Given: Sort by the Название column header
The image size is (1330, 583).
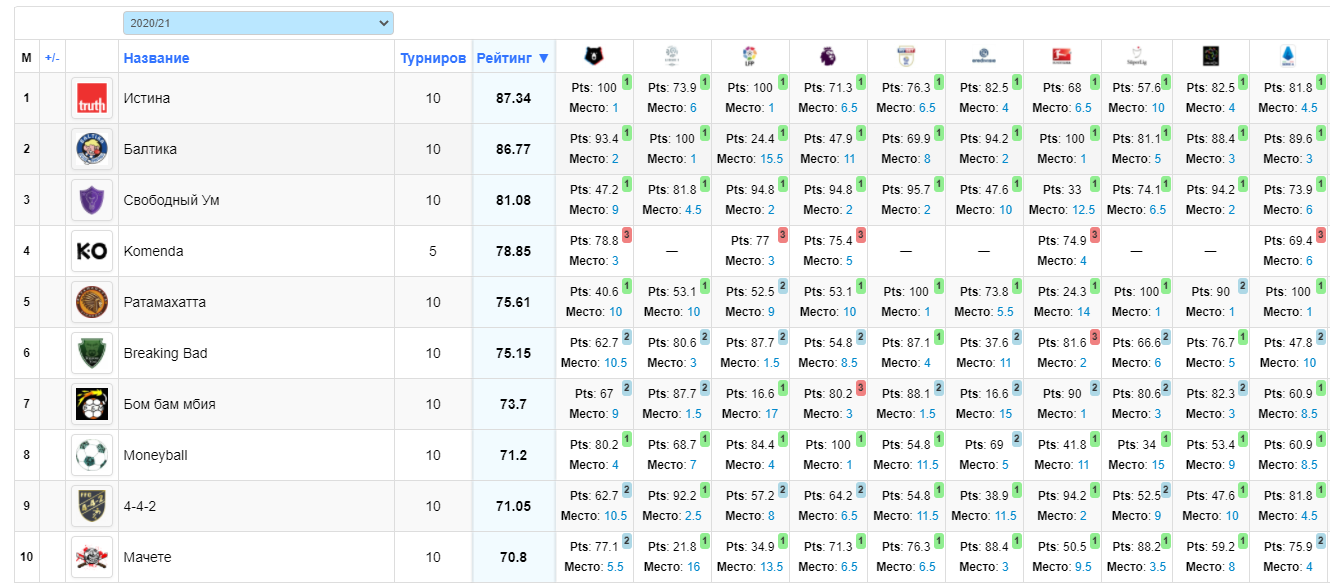Looking at the screenshot, I should pos(157,58).
